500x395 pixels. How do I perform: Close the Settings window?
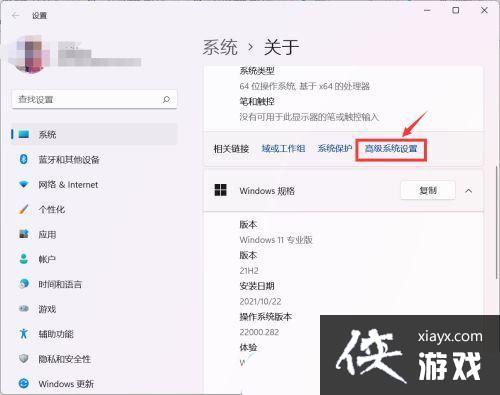[x=484, y=11]
